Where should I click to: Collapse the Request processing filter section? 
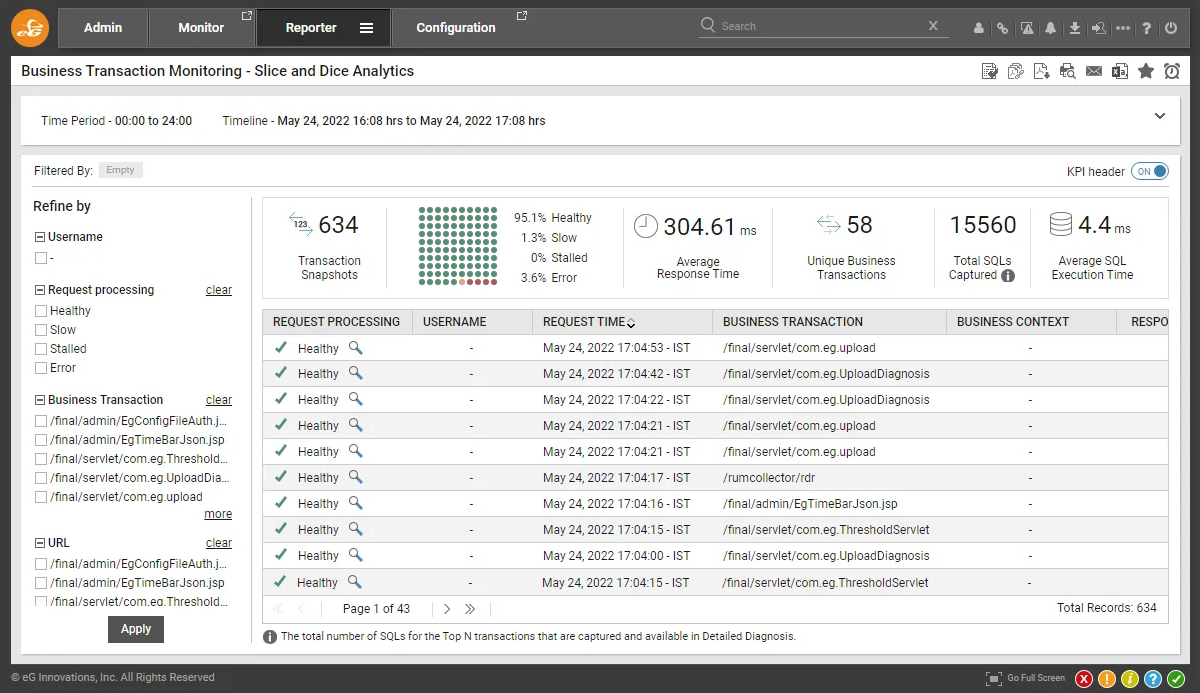[40, 291]
